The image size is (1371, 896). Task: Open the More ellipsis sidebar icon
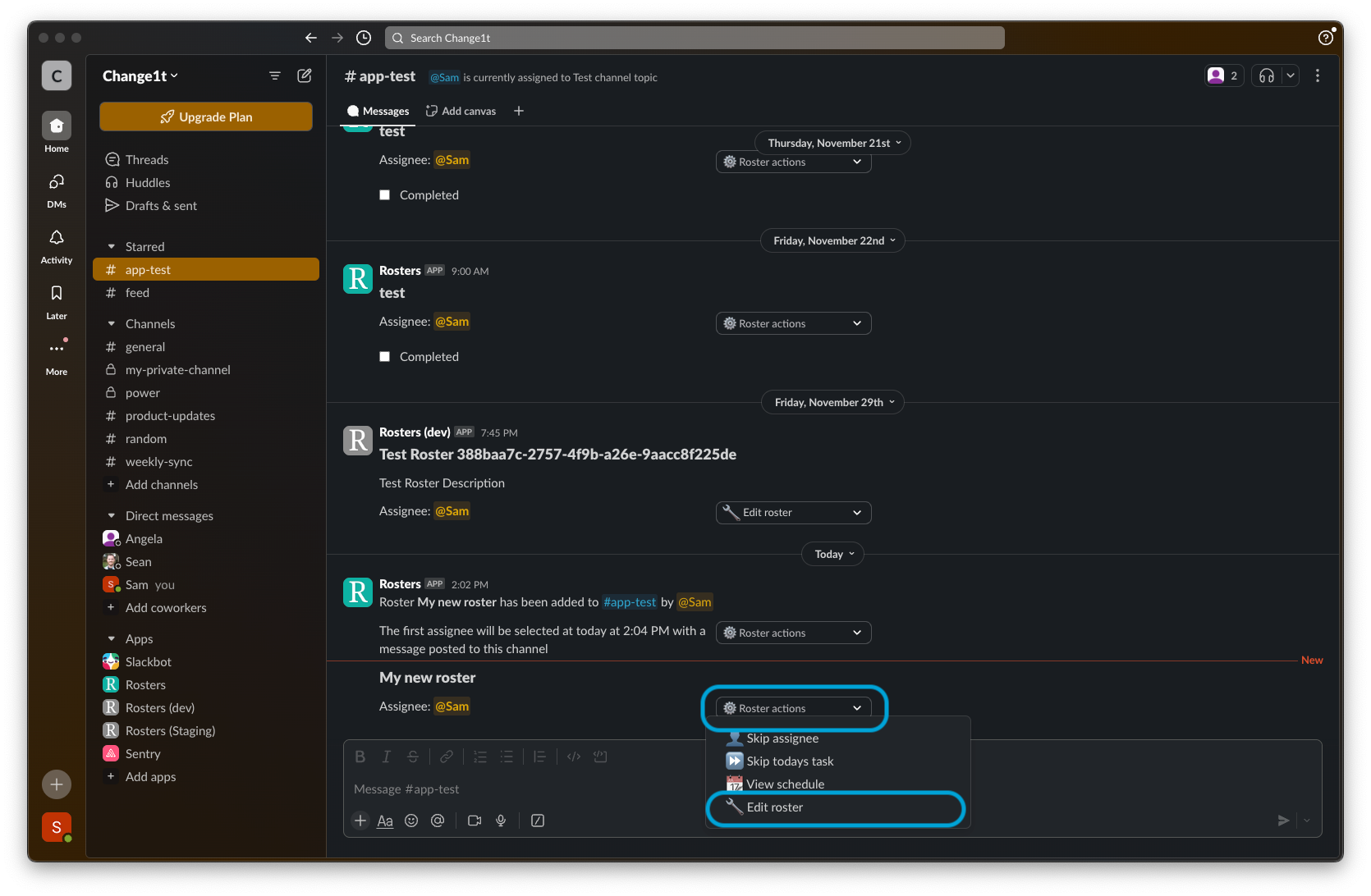[x=57, y=349]
